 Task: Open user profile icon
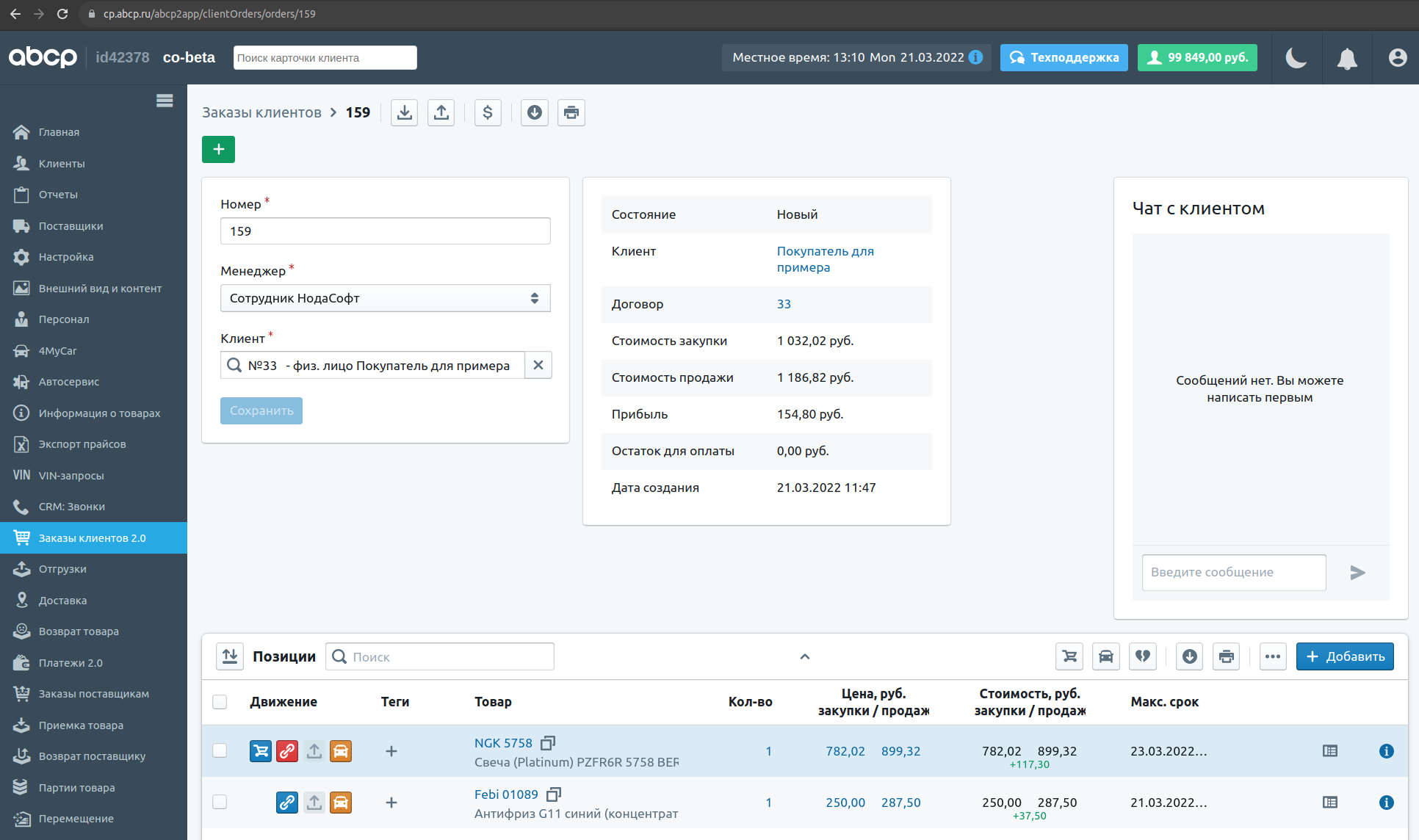click(x=1398, y=57)
